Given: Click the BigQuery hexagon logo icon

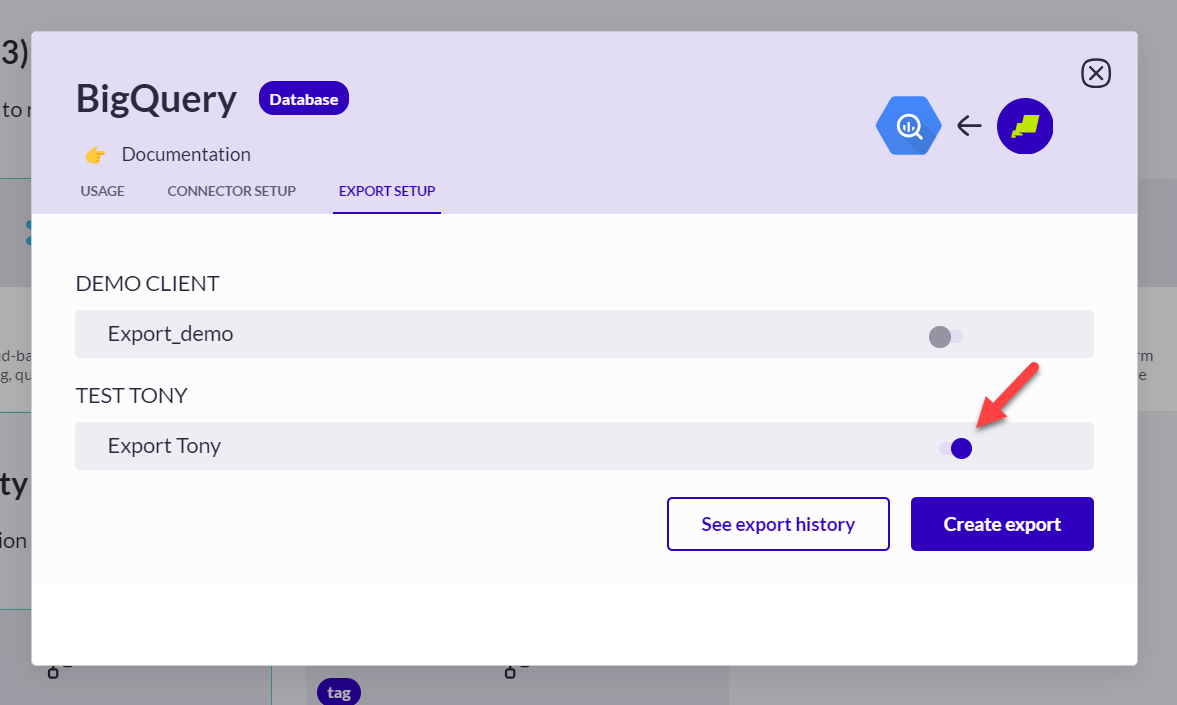Looking at the screenshot, I should [x=908, y=126].
